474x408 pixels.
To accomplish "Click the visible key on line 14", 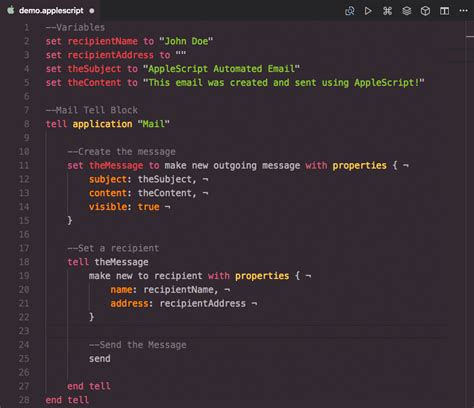I will pyautogui.click(x=108, y=207).
